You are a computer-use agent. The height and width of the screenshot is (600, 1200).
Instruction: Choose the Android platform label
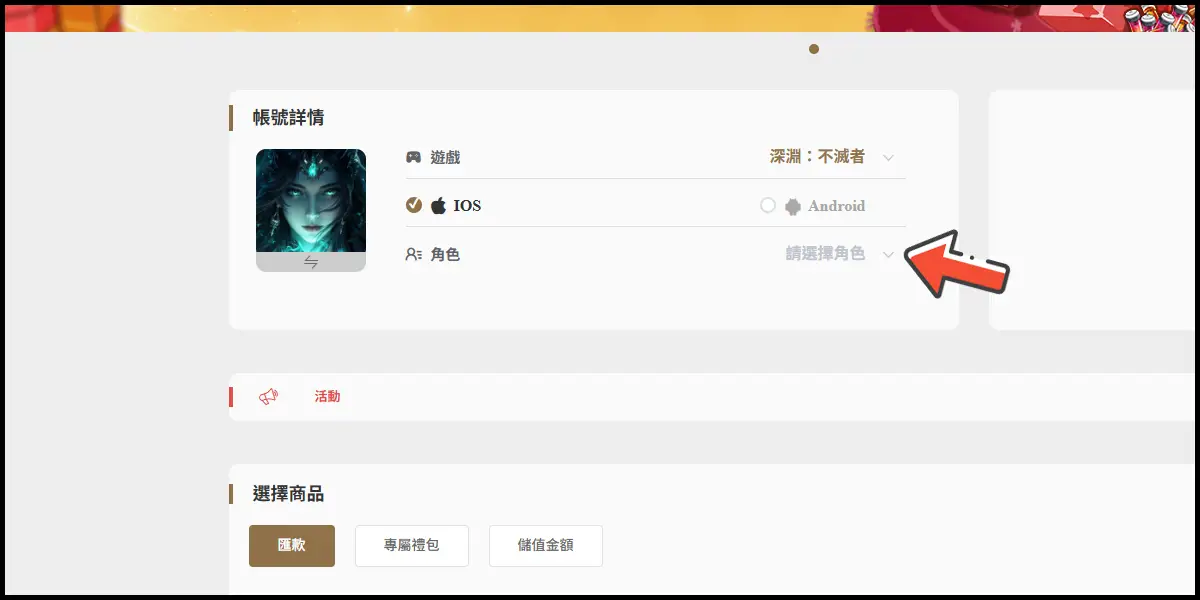[836, 206]
